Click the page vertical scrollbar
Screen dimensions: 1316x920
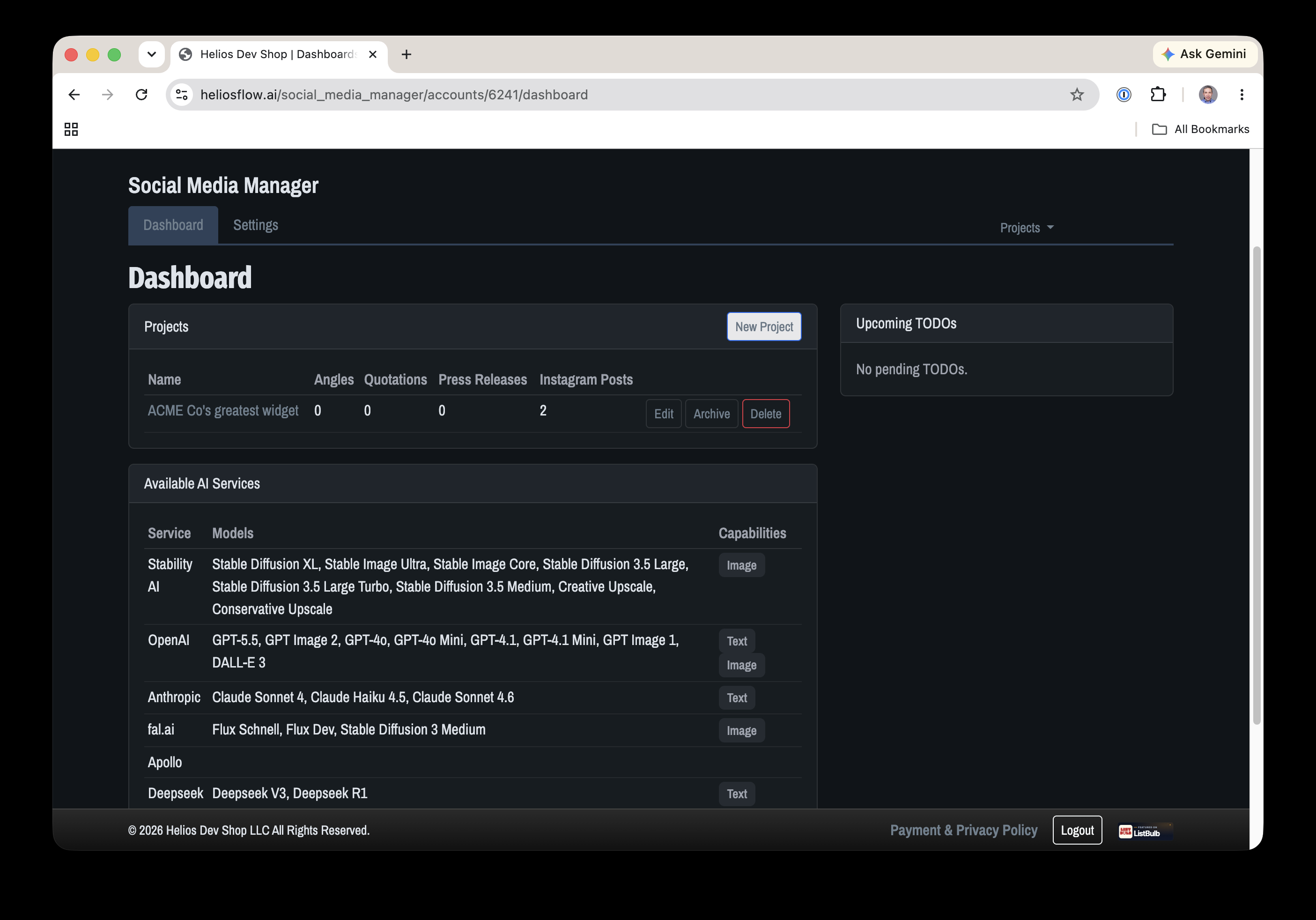pyautogui.click(x=1257, y=485)
